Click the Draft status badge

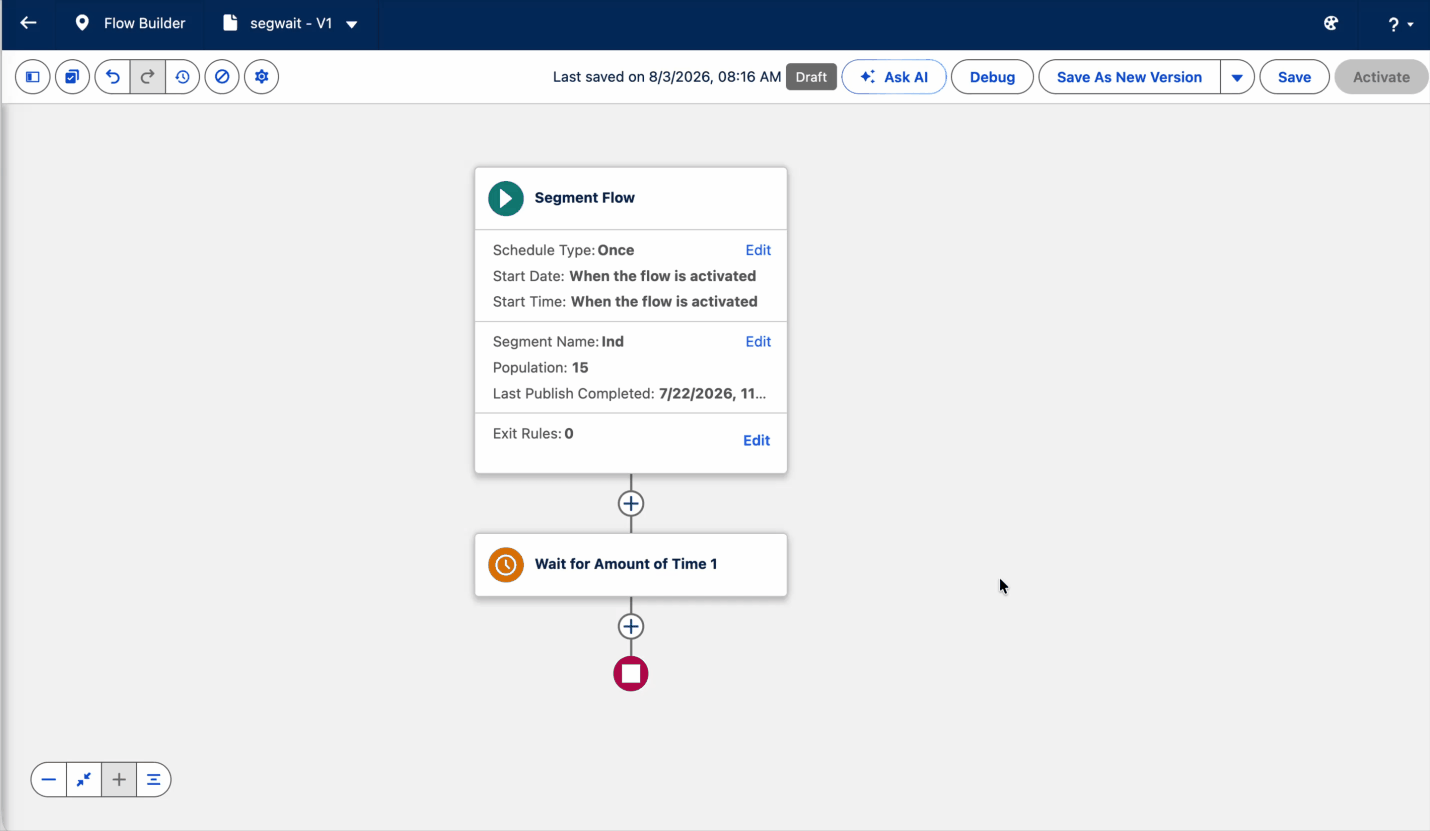[x=811, y=77]
